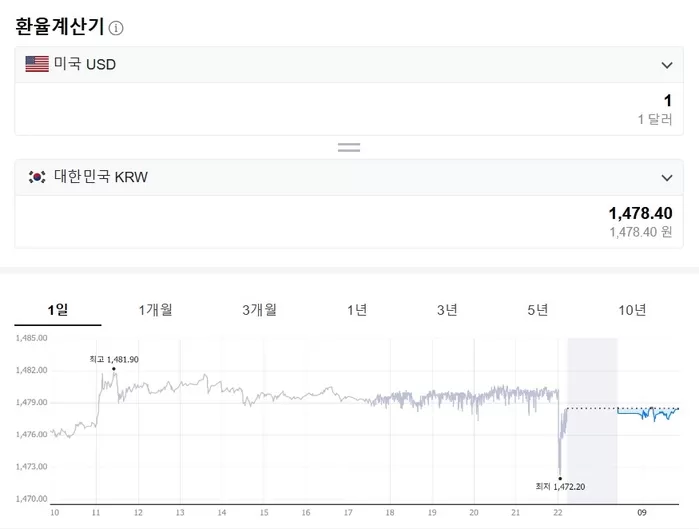
Task: Switch to the 3개월 chart tab
Action: tap(259, 310)
